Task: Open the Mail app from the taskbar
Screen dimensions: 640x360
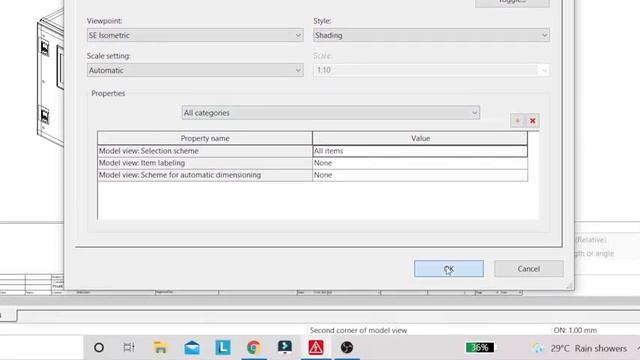Action: click(192, 348)
